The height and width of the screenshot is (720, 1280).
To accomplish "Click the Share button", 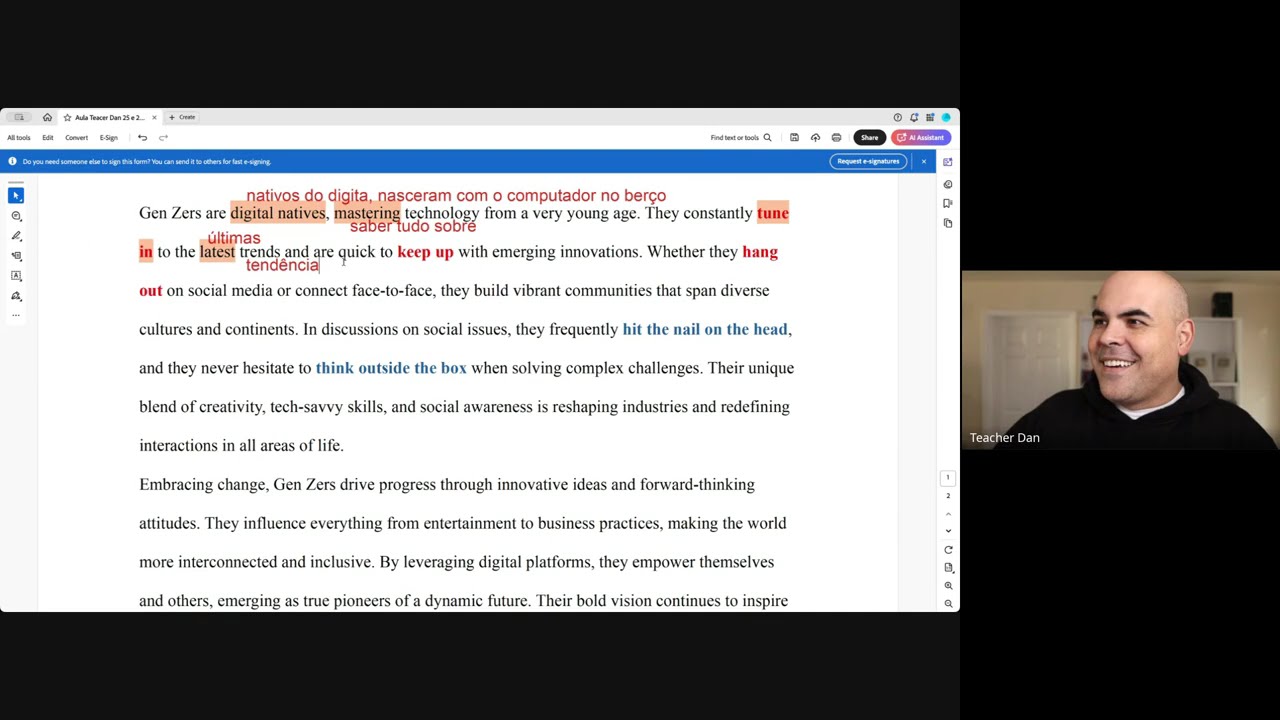I will [x=869, y=137].
